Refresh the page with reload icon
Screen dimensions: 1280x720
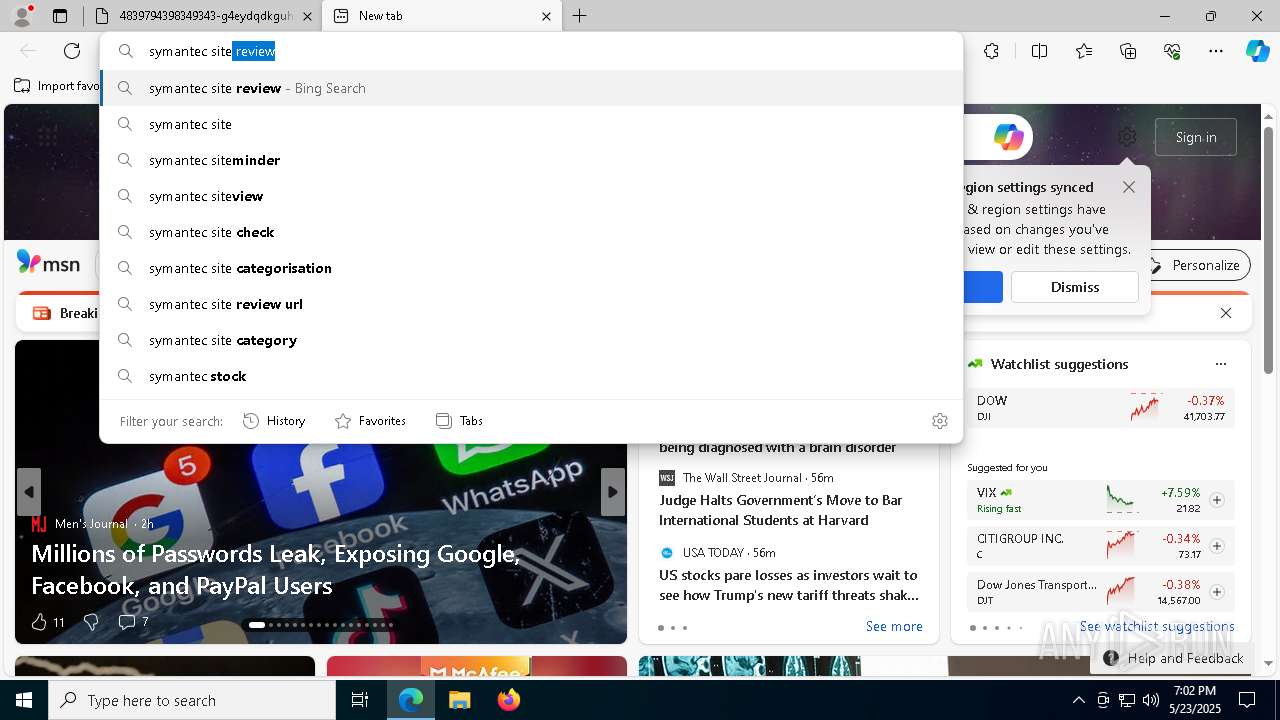[x=72, y=51]
